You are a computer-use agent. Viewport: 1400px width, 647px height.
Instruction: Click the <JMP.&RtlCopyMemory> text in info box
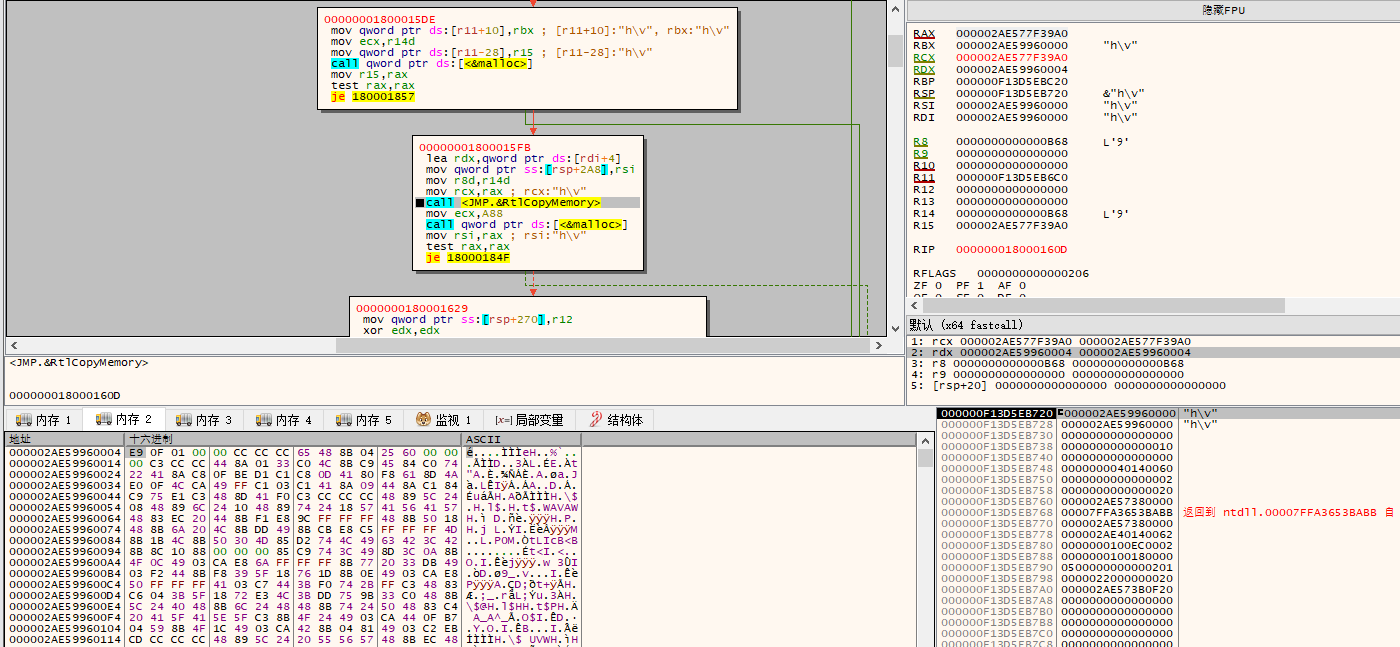(78, 363)
